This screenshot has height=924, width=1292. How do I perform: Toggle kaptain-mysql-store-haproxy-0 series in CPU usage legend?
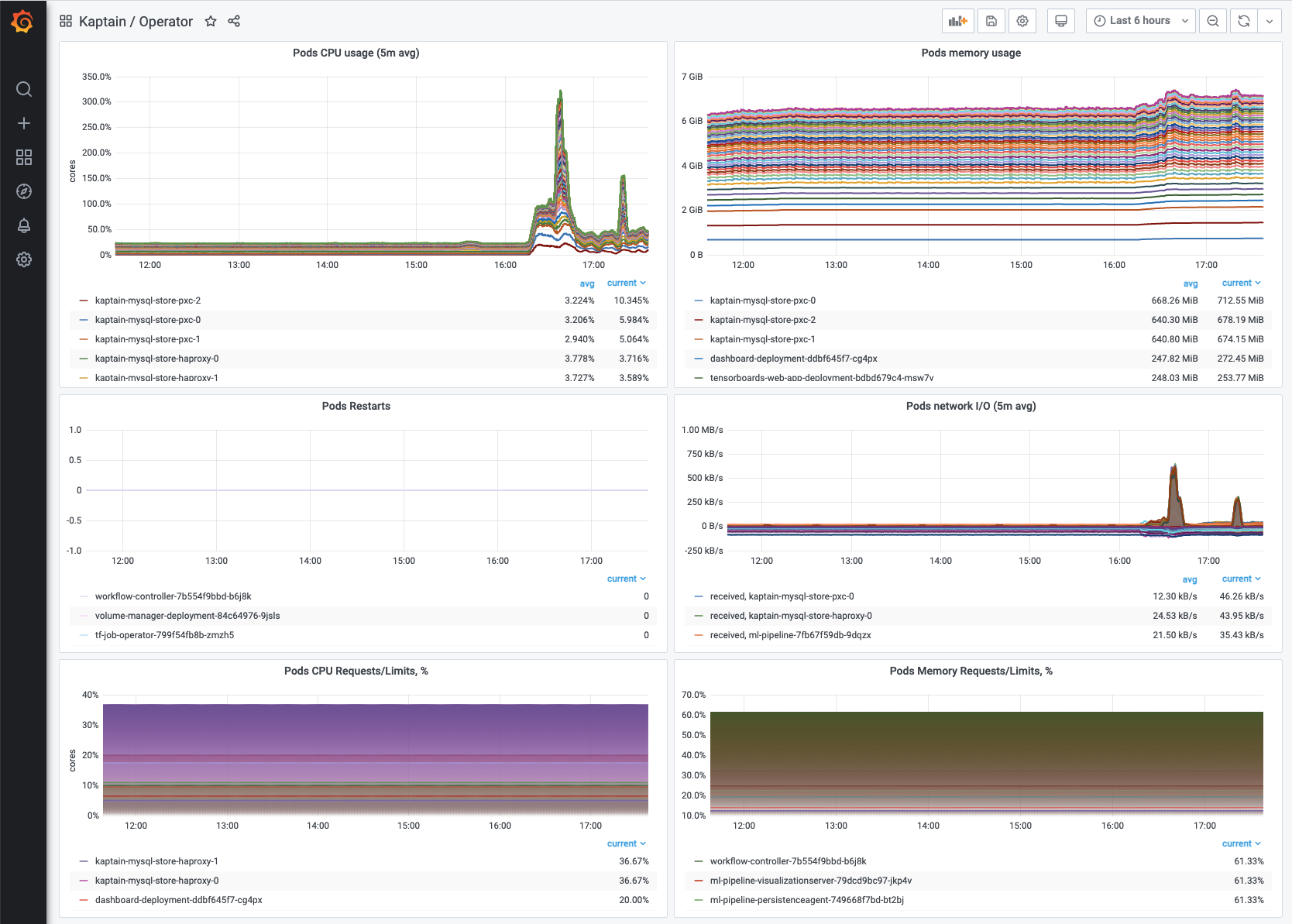(x=157, y=359)
